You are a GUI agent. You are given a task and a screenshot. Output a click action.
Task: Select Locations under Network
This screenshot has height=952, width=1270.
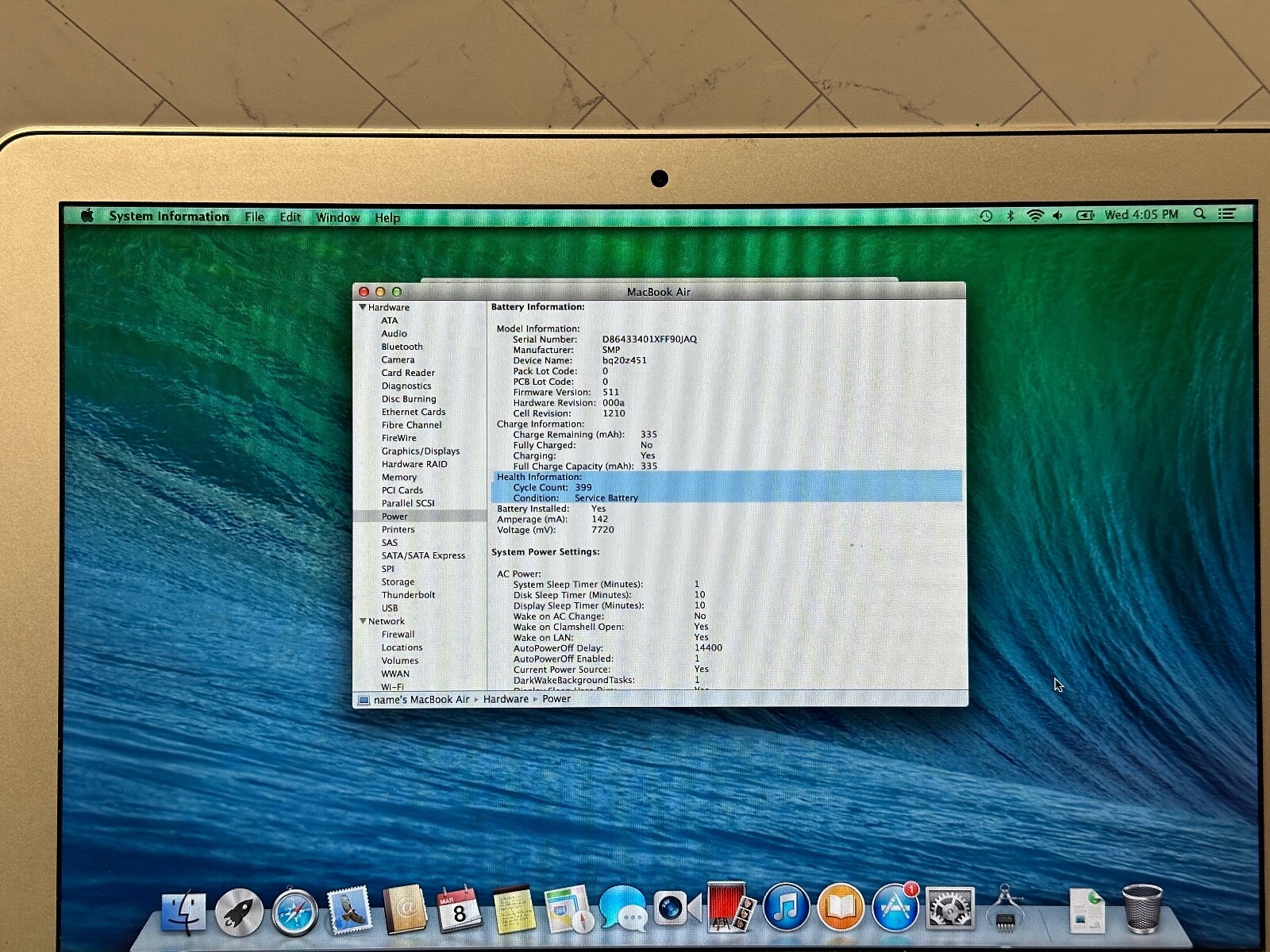[402, 648]
